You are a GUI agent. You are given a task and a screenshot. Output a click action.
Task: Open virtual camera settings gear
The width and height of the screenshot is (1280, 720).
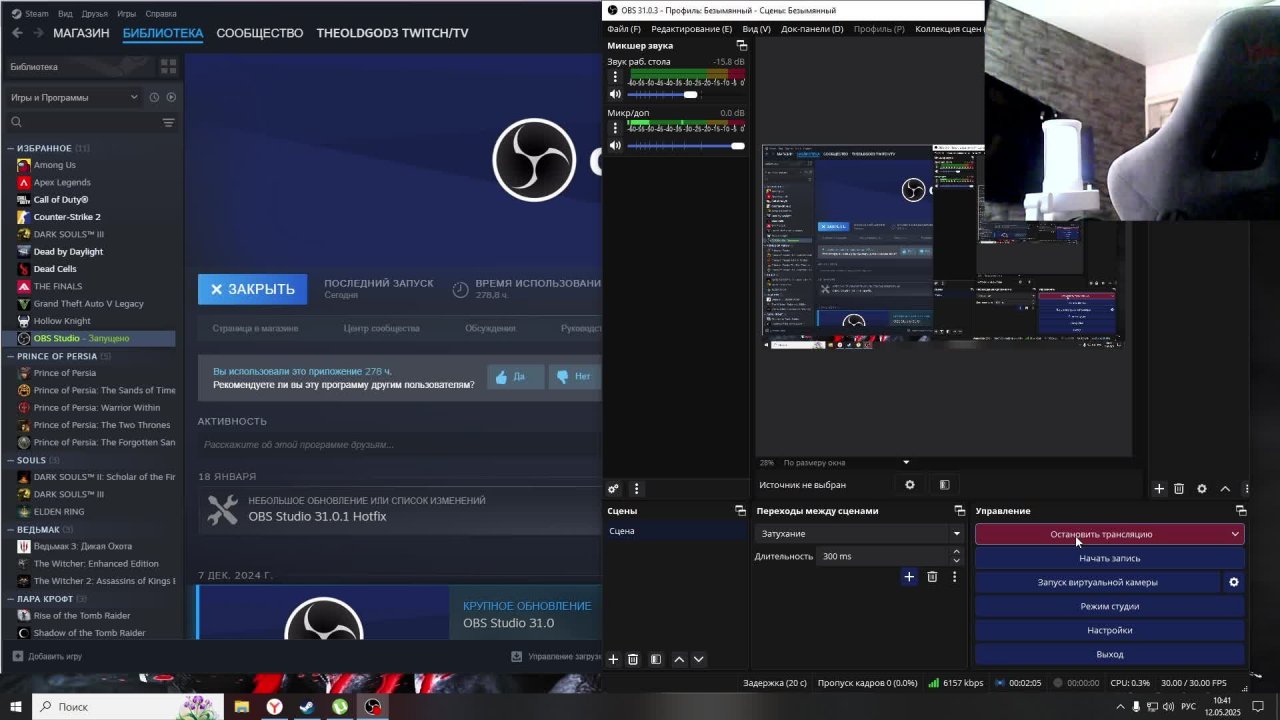click(1234, 582)
